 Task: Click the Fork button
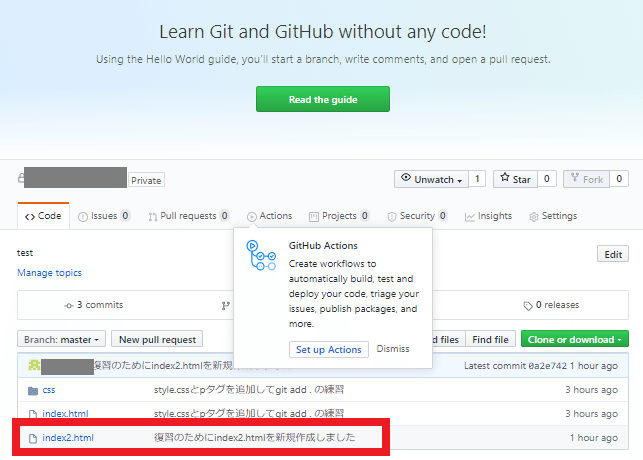point(586,179)
